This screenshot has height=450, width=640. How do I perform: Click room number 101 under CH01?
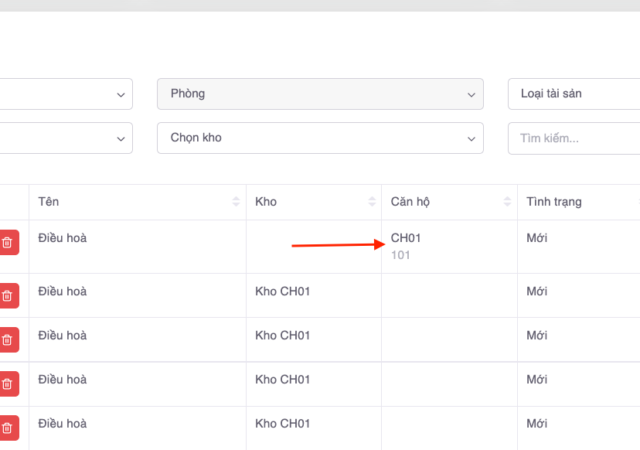click(x=401, y=255)
